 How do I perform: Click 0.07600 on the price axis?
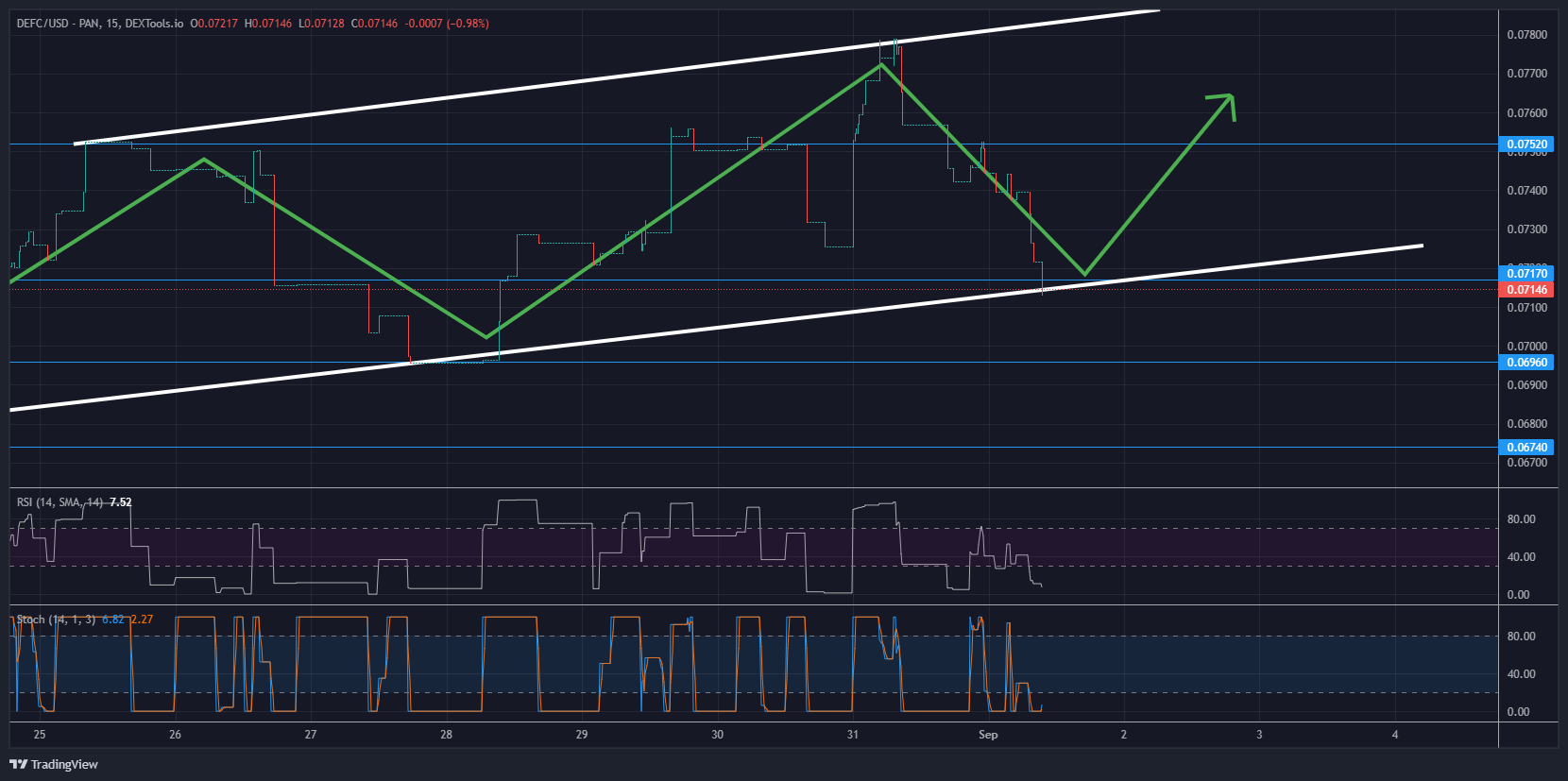(x=1527, y=113)
